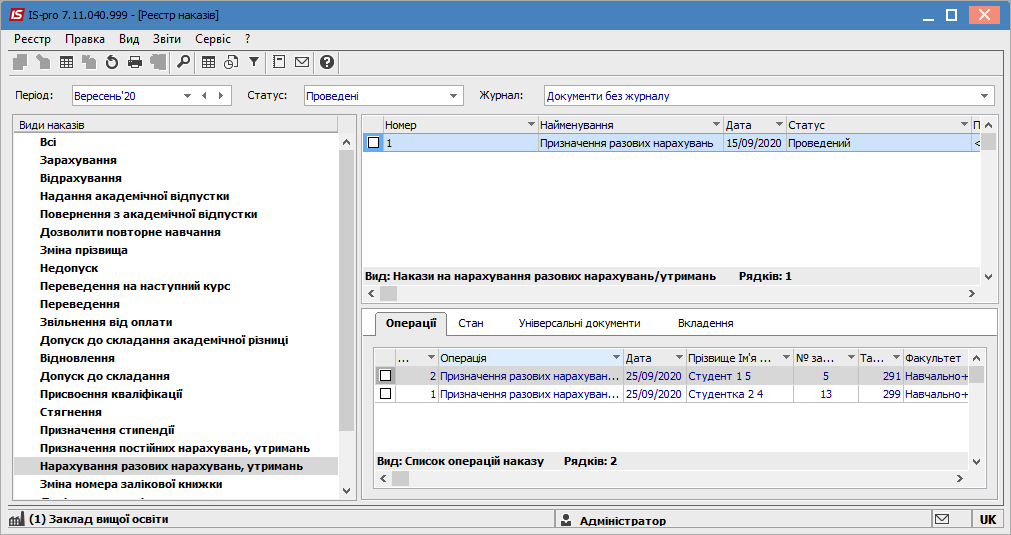Select Відрахування order type

[x=81, y=178]
